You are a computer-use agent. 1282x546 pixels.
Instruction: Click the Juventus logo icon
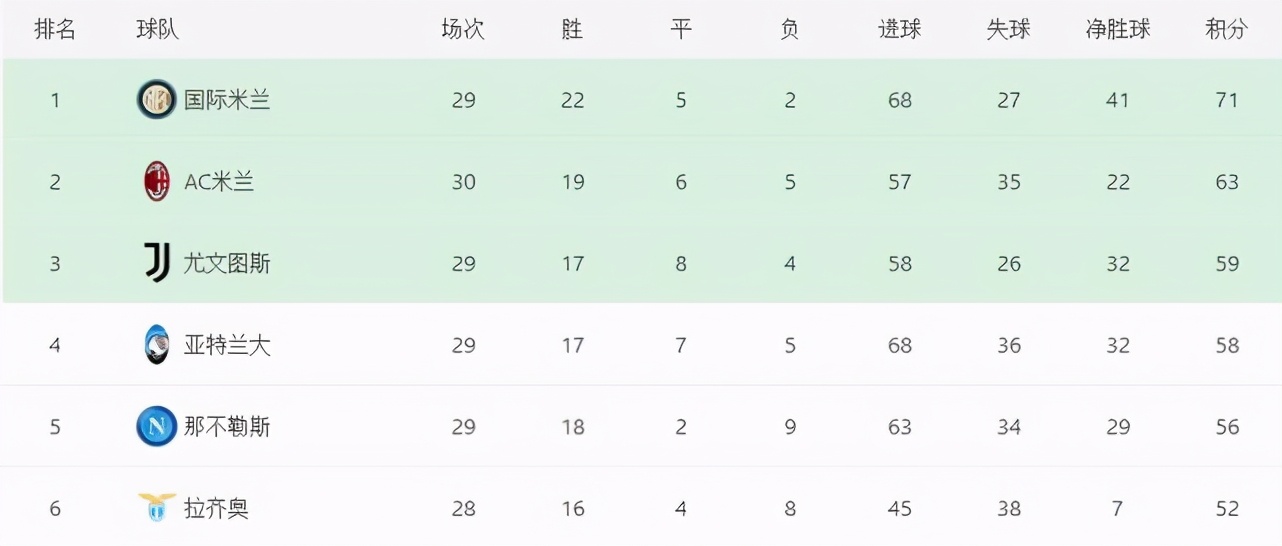(157, 263)
